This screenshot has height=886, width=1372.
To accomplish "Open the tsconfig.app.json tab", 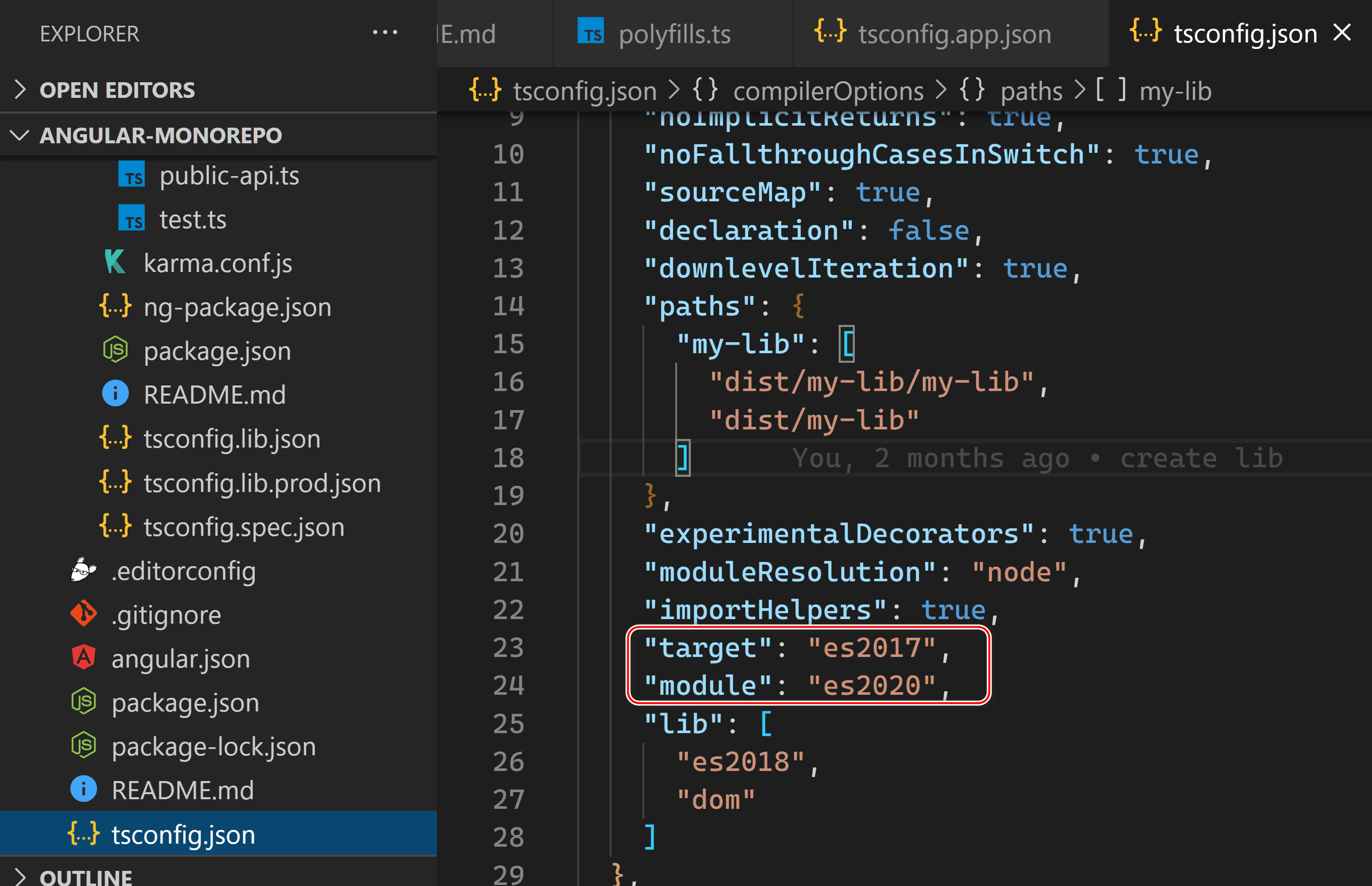I will (x=953, y=33).
